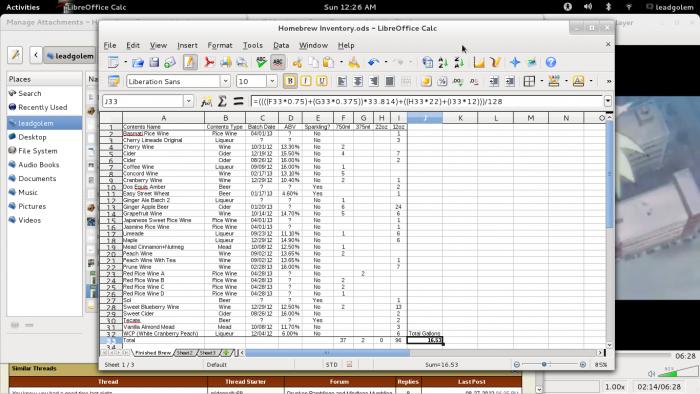Open the Name Box dropdown

pos(188,101)
